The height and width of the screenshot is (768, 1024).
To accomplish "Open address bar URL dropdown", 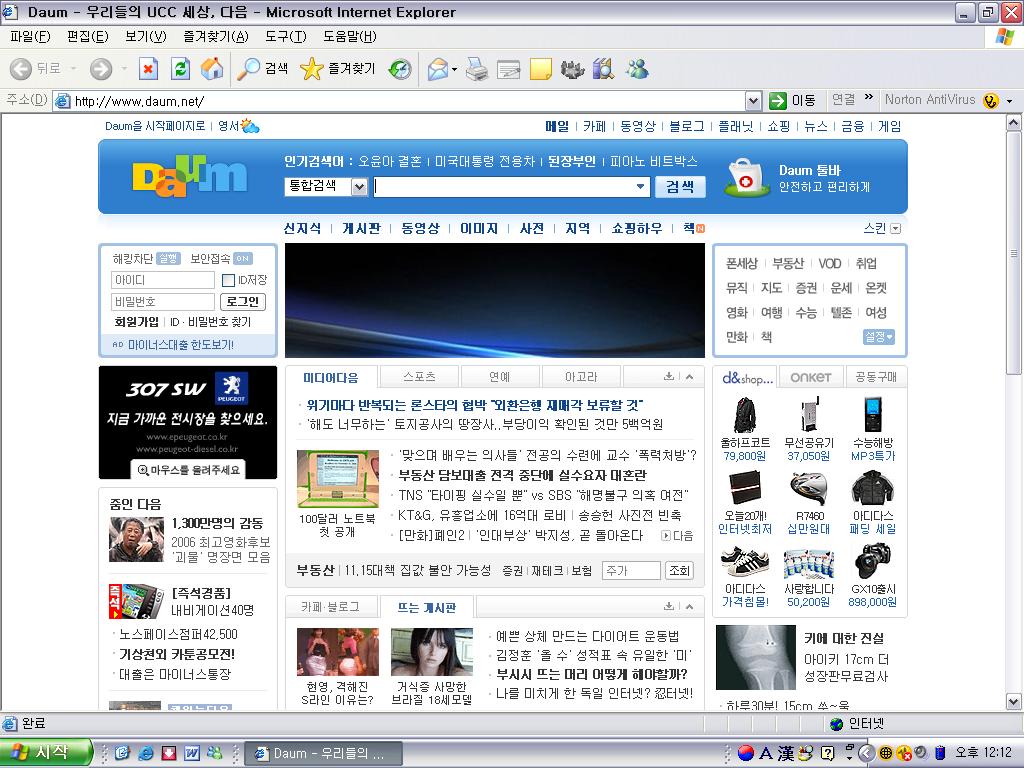I will tap(753, 101).
